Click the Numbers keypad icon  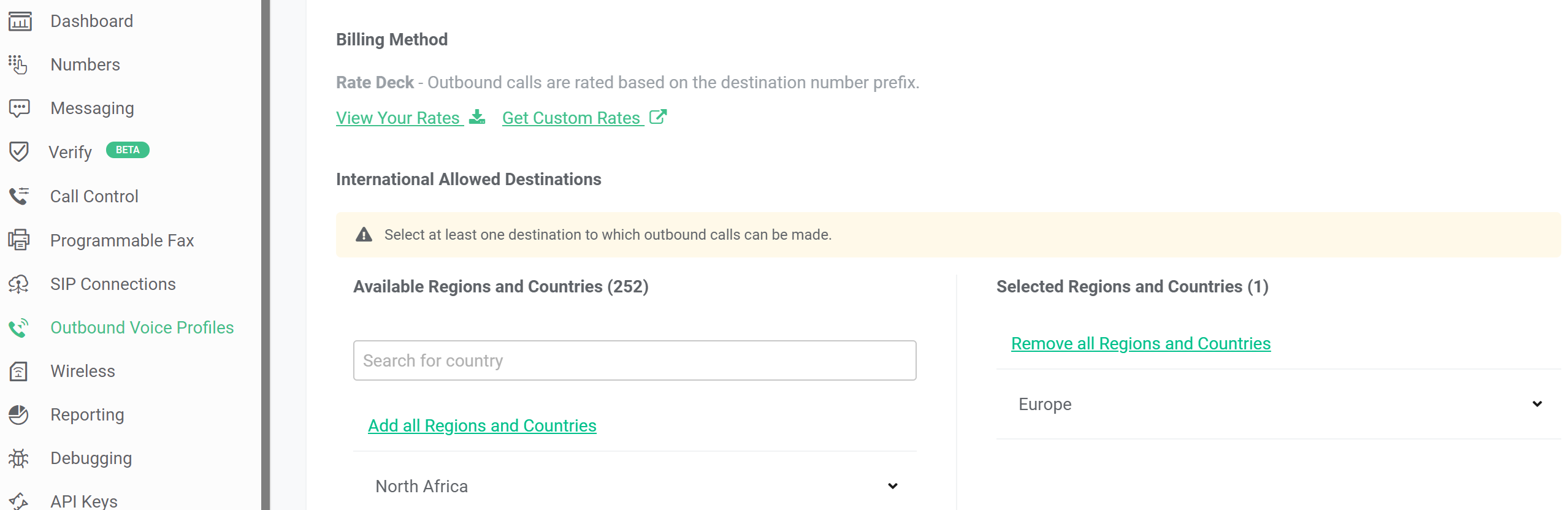(x=18, y=64)
